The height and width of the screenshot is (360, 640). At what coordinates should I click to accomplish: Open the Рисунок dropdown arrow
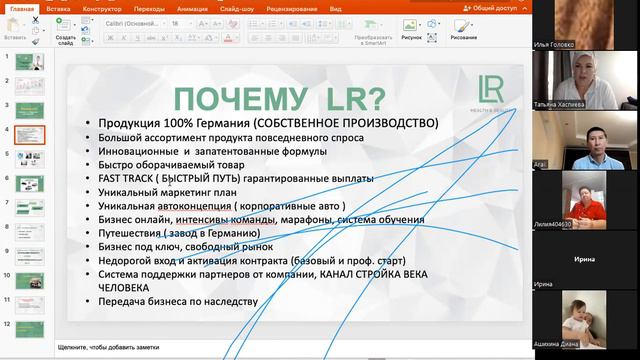[420, 25]
